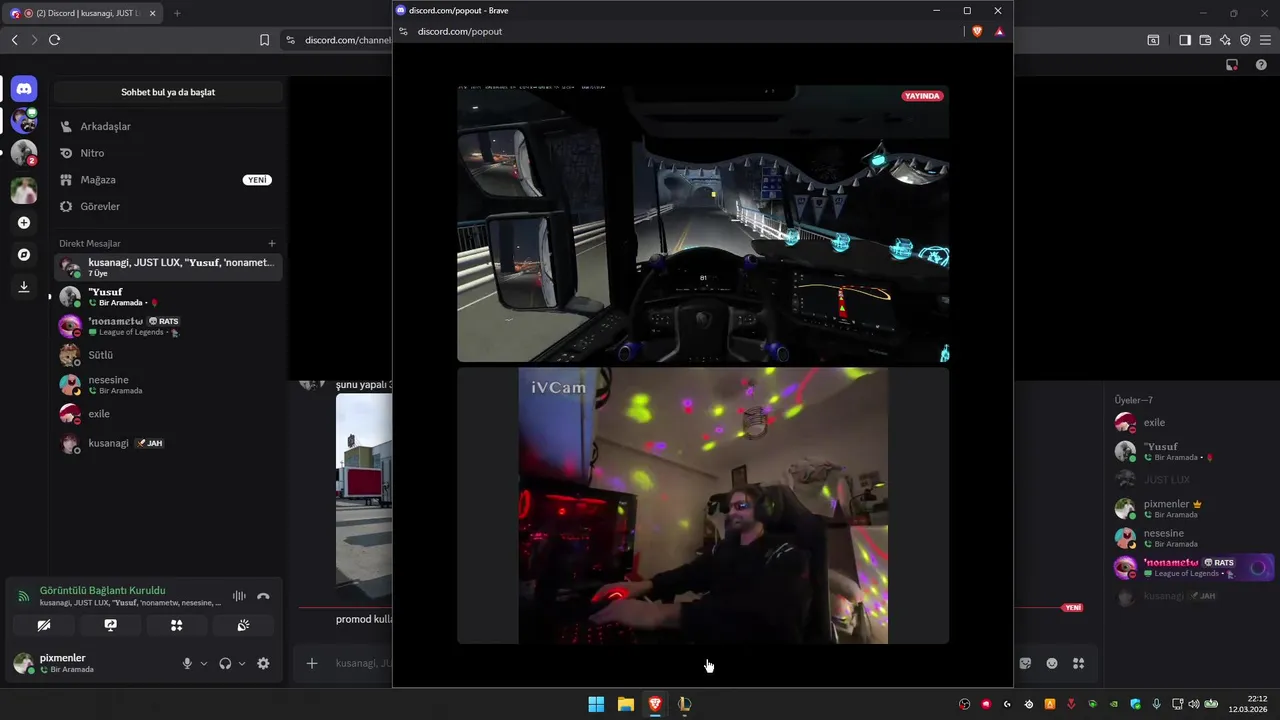Open Discover servers compass icon

pos(24,254)
